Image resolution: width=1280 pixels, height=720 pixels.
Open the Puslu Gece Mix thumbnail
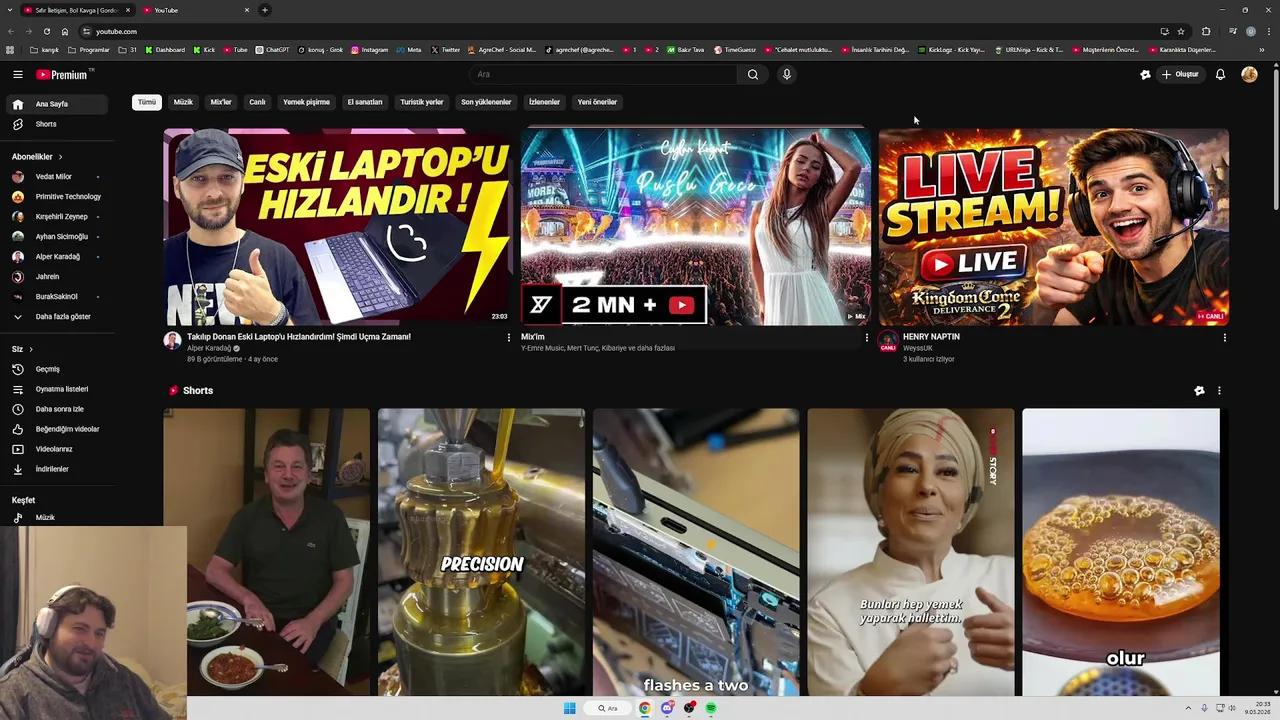click(696, 227)
